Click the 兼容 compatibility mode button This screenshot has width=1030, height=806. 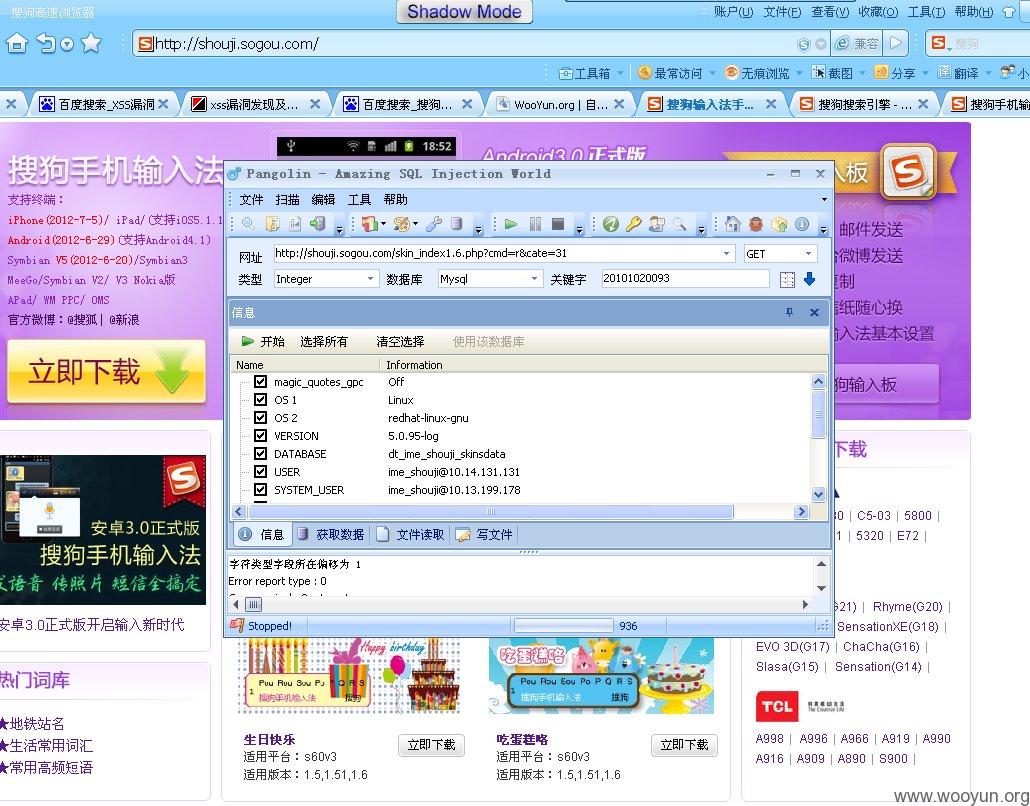coord(857,43)
